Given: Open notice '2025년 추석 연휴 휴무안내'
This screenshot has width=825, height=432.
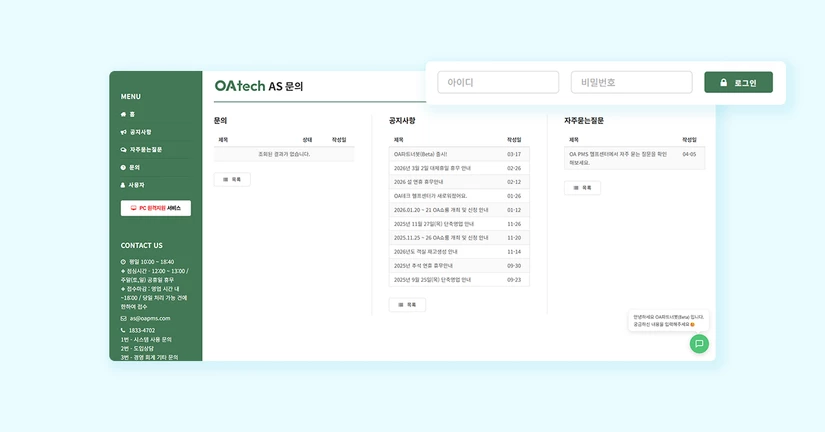Looking at the screenshot, I should tap(423, 266).
